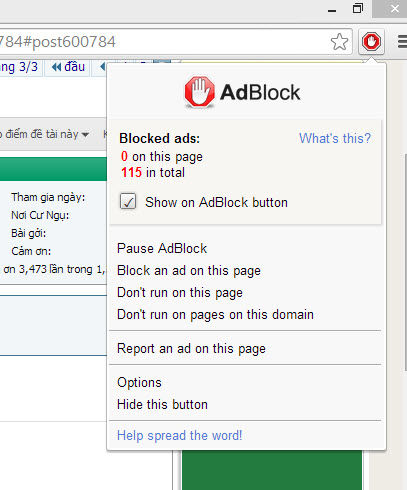This screenshot has height=490, width=407.
Task: Close the browser window
Action: 395,9
